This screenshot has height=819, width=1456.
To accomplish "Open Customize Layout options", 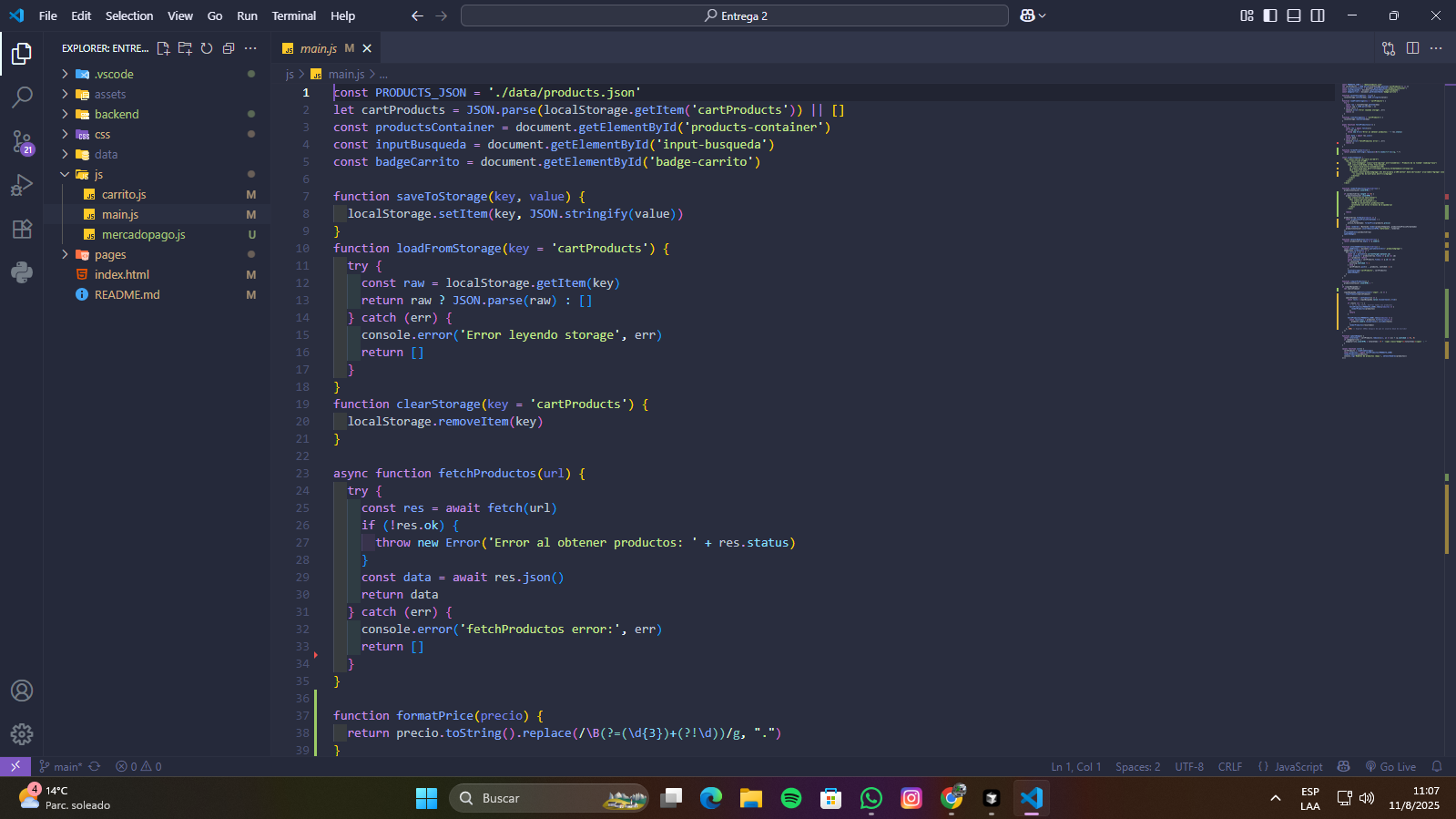I will pyautogui.click(x=1247, y=15).
